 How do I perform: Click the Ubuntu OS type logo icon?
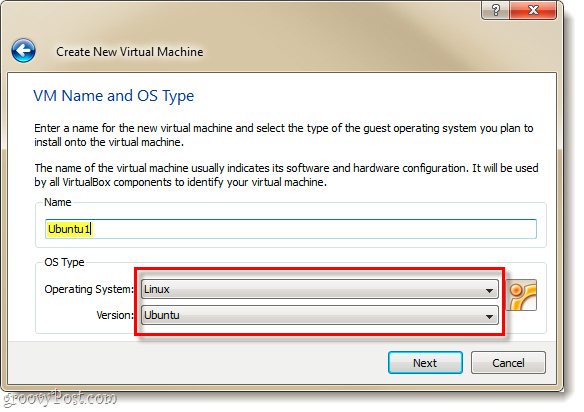(521, 295)
